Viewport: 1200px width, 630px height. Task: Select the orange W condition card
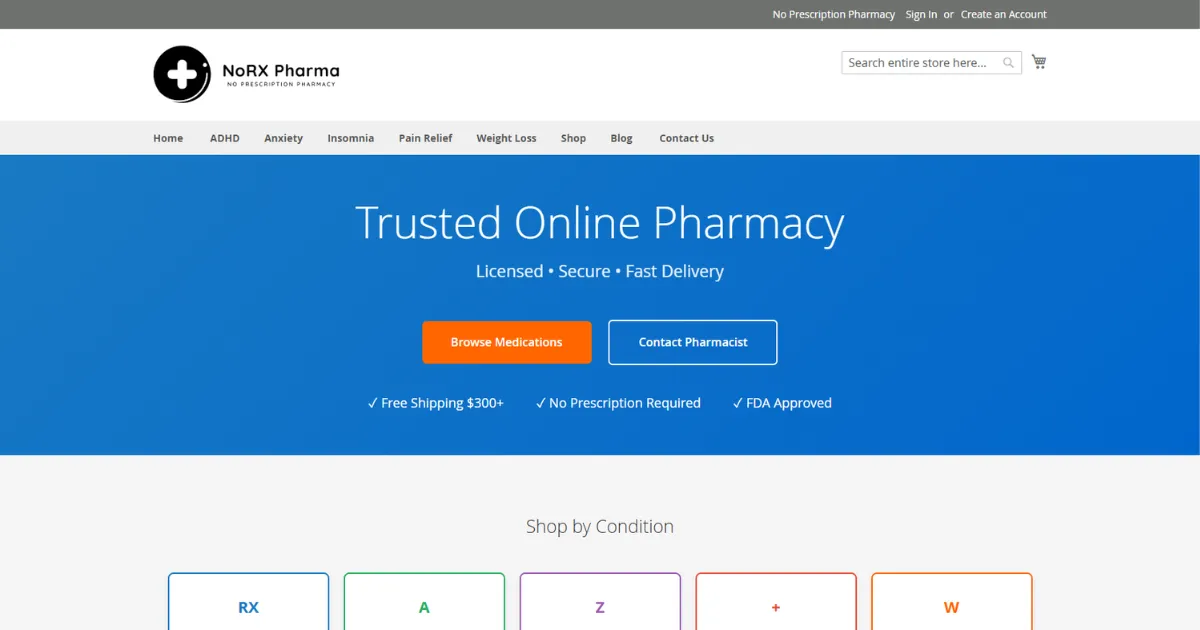tap(951, 603)
